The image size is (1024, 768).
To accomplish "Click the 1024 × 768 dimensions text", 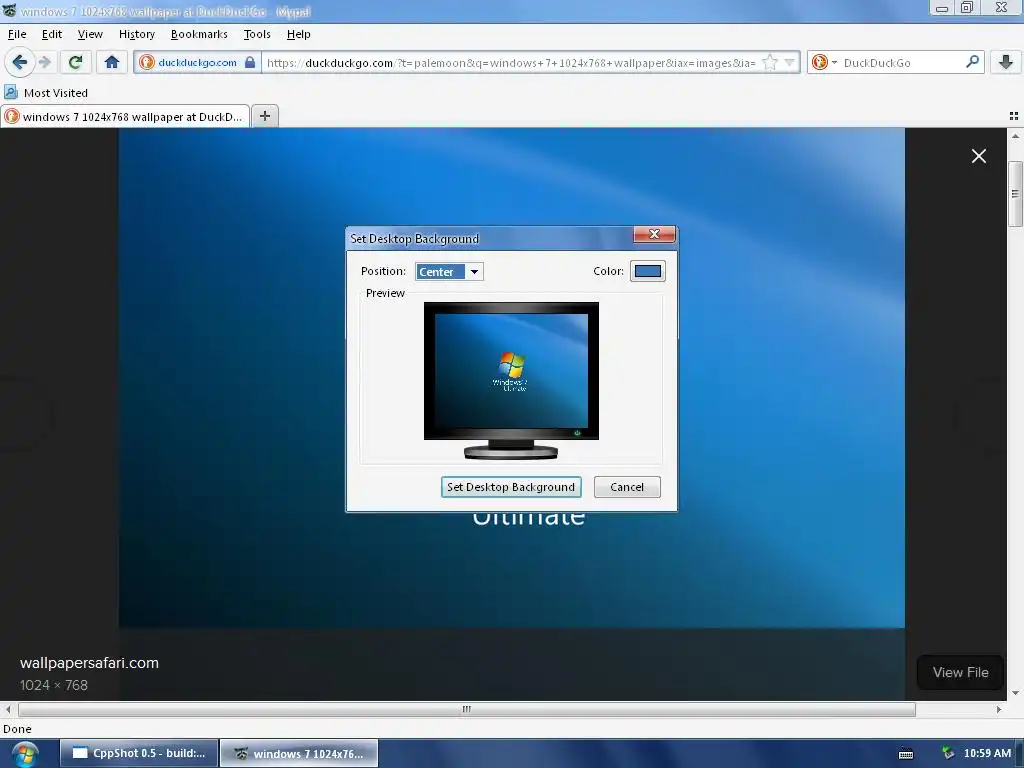I will pos(54,685).
